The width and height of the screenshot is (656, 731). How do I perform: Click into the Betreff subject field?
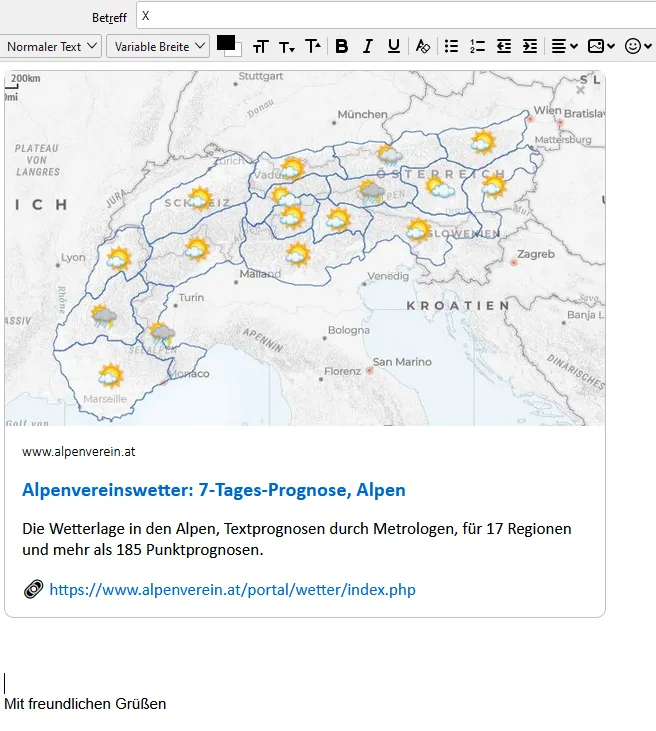coord(396,16)
